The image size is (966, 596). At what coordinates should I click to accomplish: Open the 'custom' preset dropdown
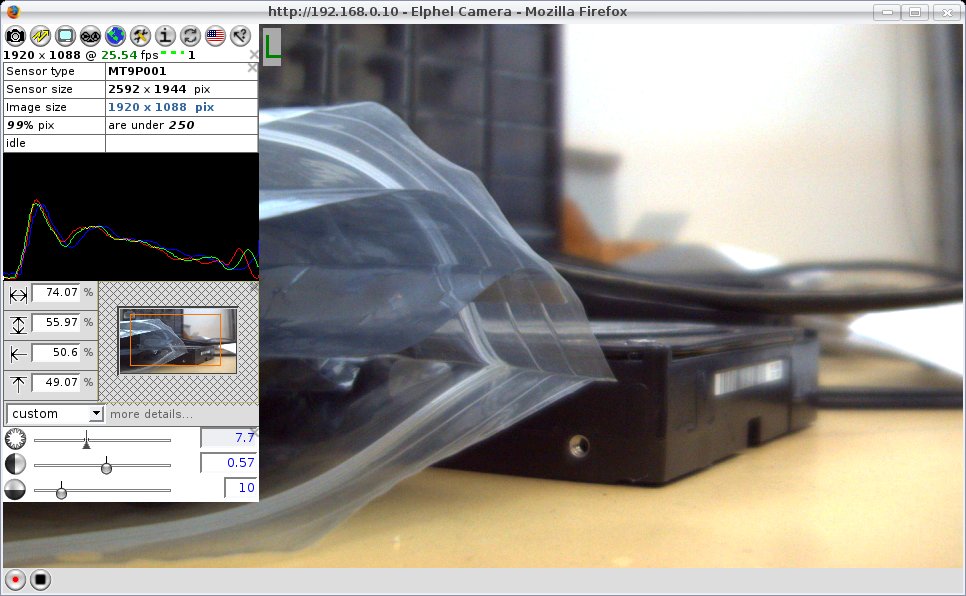[x=55, y=414]
